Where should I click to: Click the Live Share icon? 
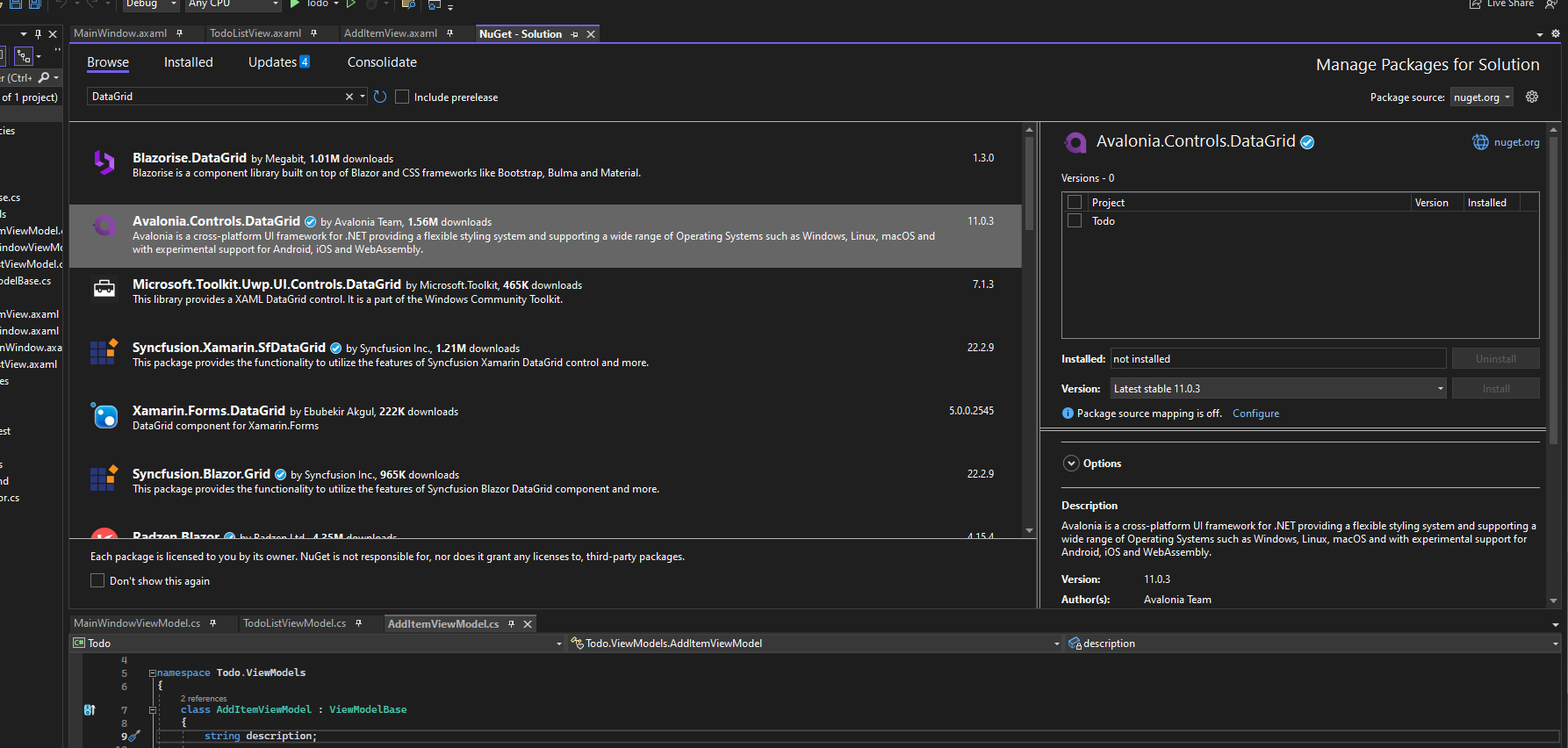pyautogui.click(x=1476, y=4)
